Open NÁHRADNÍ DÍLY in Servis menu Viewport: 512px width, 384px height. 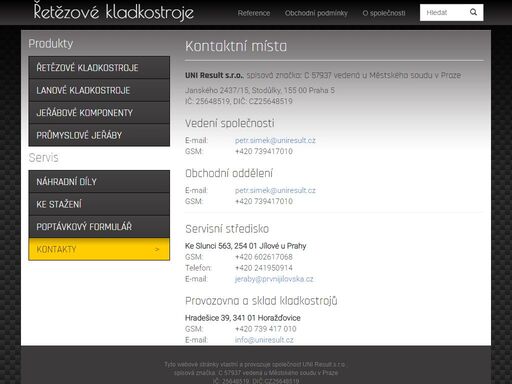(99, 182)
